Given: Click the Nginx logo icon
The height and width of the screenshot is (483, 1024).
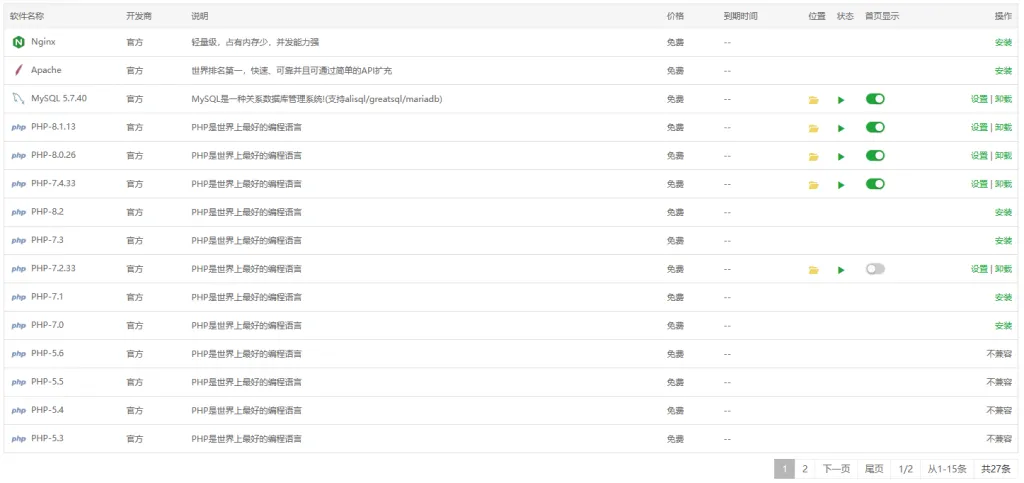Looking at the screenshot, I should 18,42.
